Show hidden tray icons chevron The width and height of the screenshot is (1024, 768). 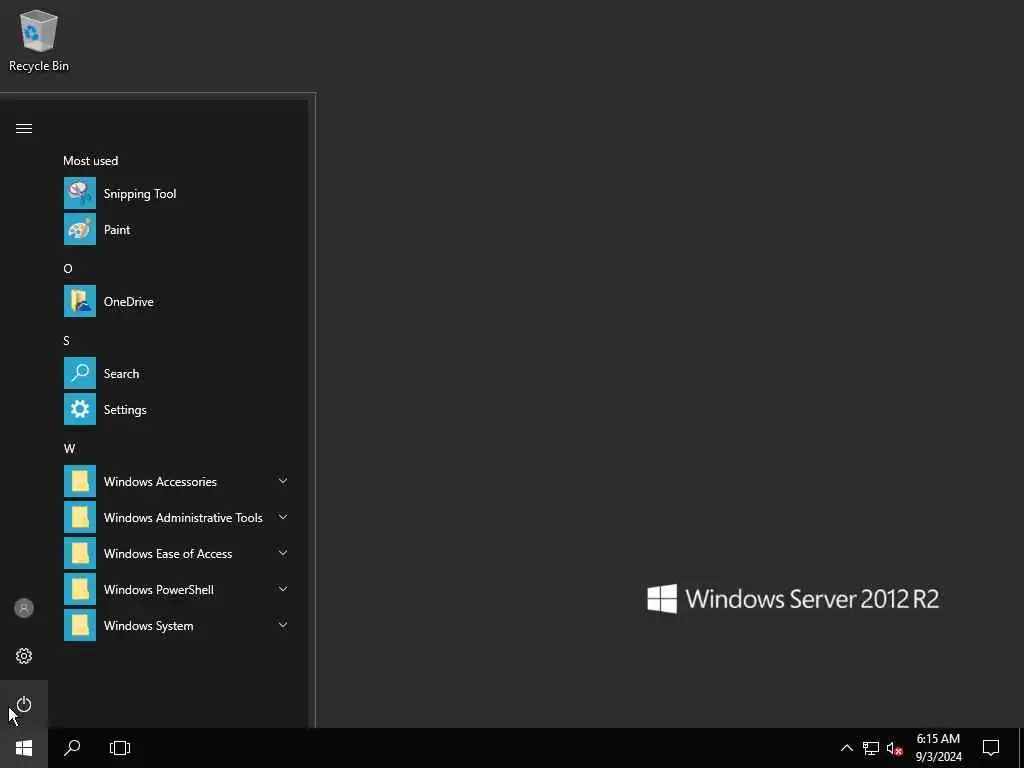click(846, 748)
